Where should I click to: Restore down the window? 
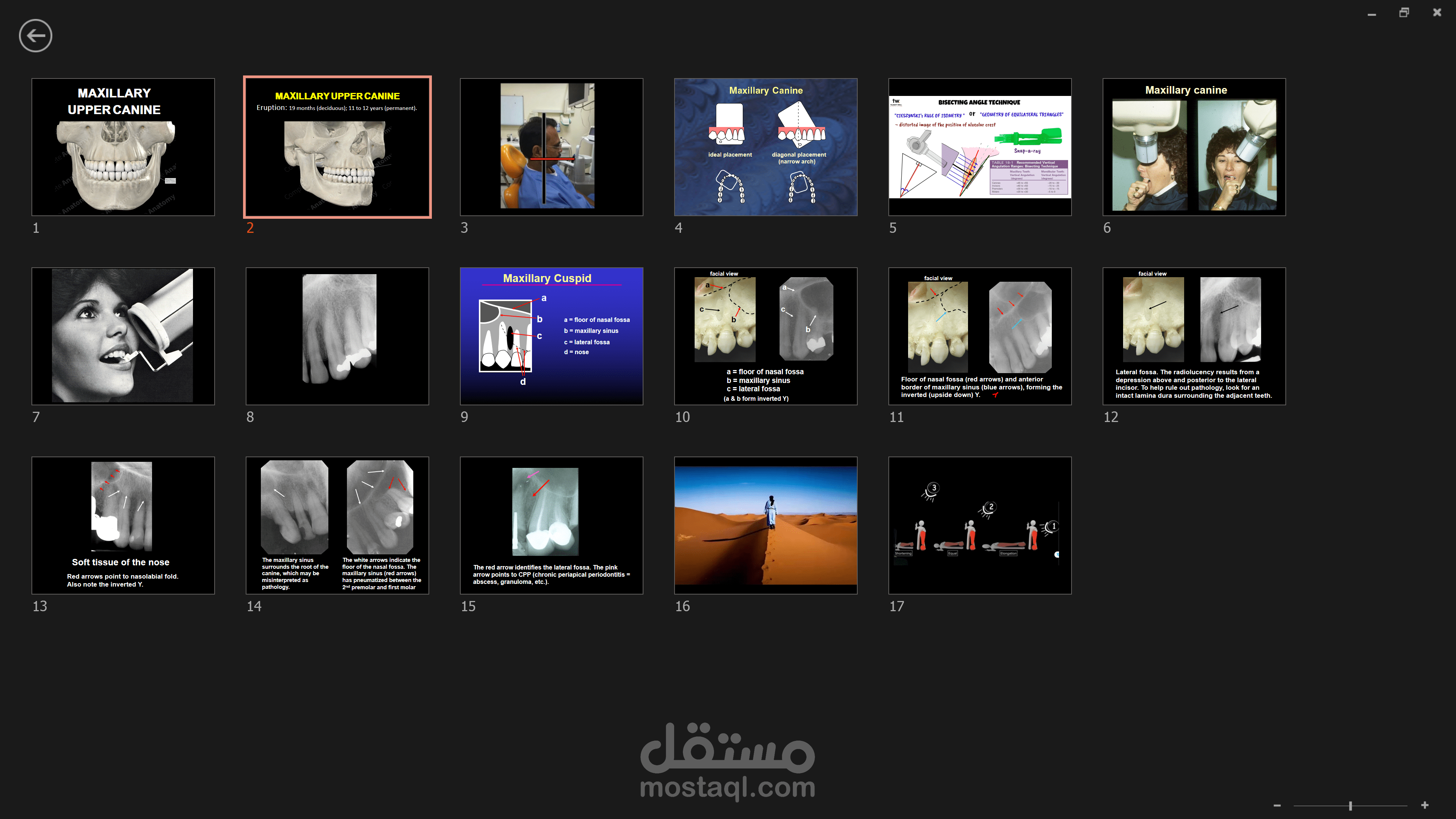point(1404,13)
